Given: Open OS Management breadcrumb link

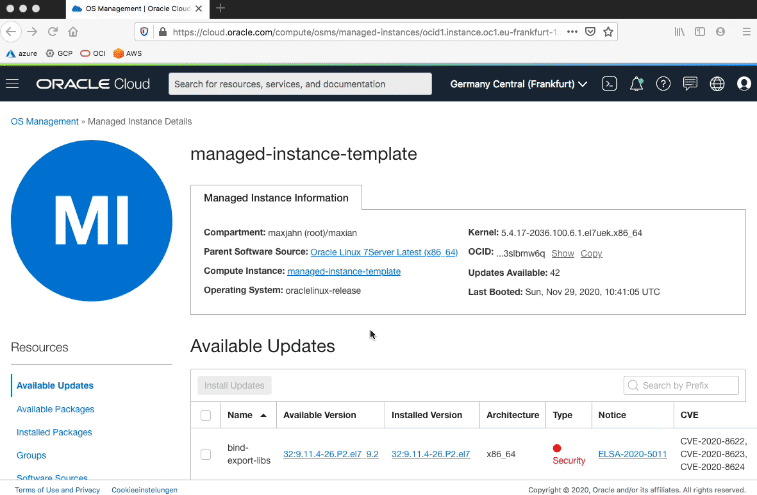Looking at the screenshot, I should point(44,122).
